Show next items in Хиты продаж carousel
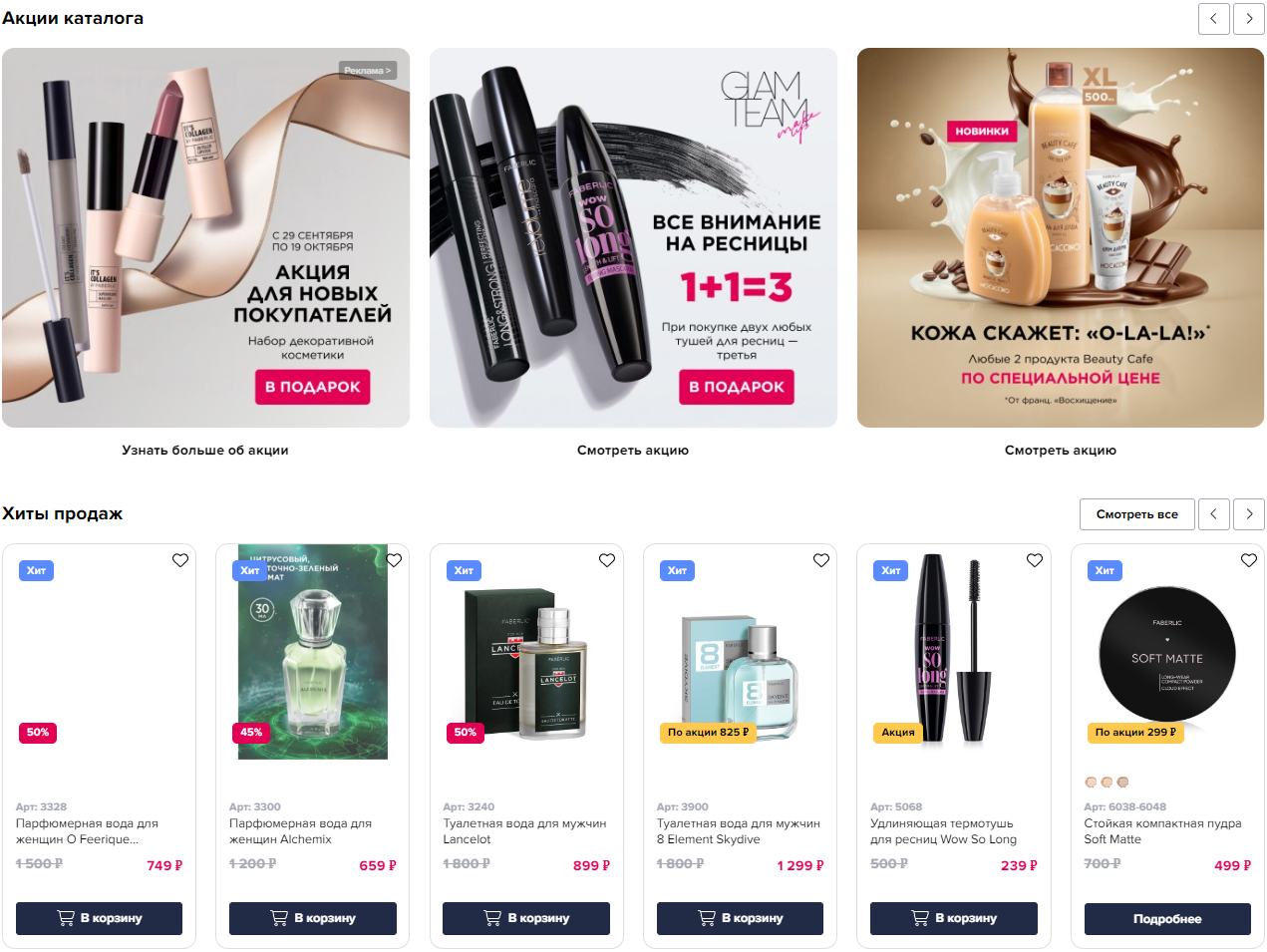 coord(1249,514)
